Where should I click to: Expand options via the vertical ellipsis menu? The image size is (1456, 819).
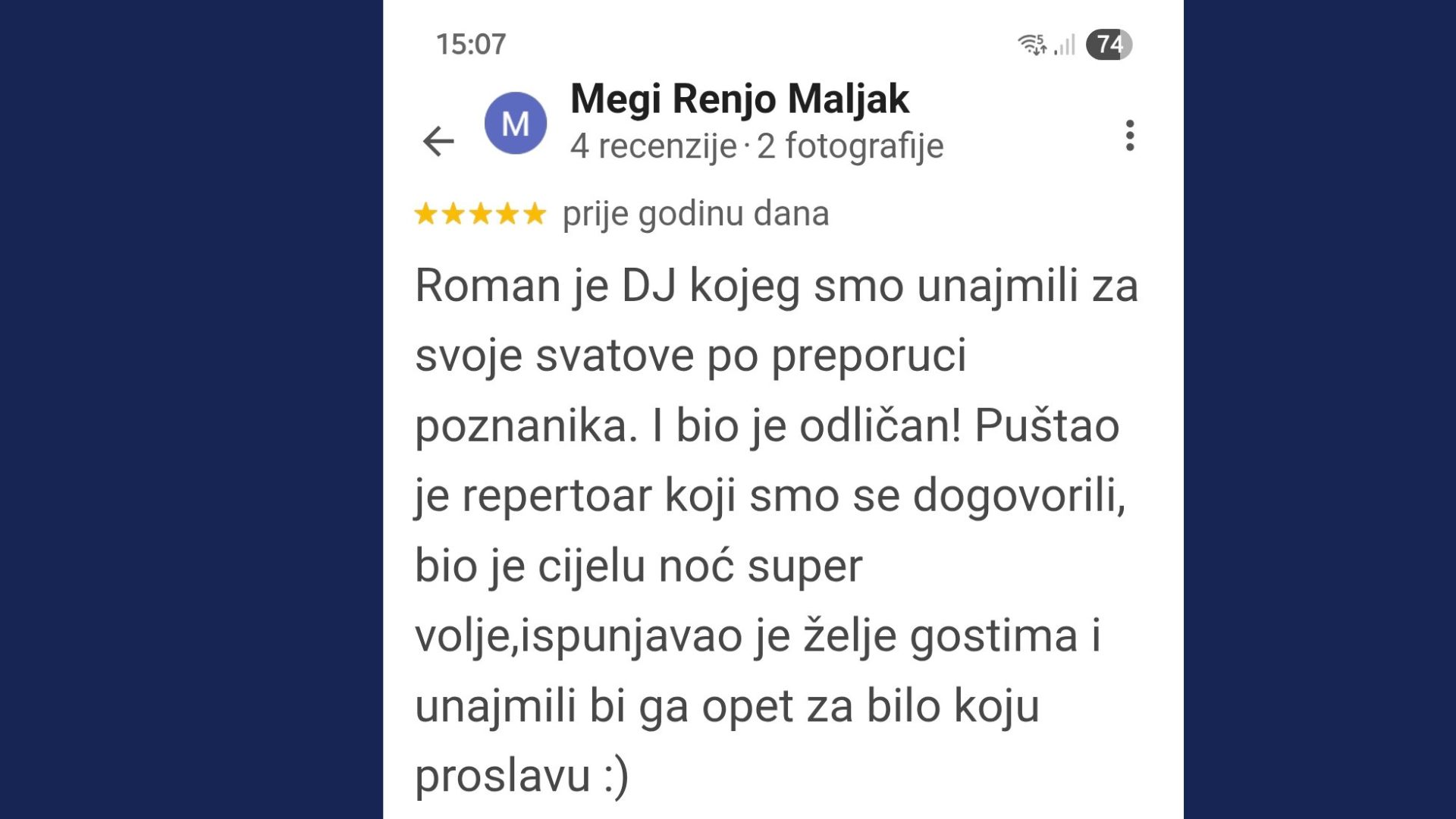pos(1129,136)
